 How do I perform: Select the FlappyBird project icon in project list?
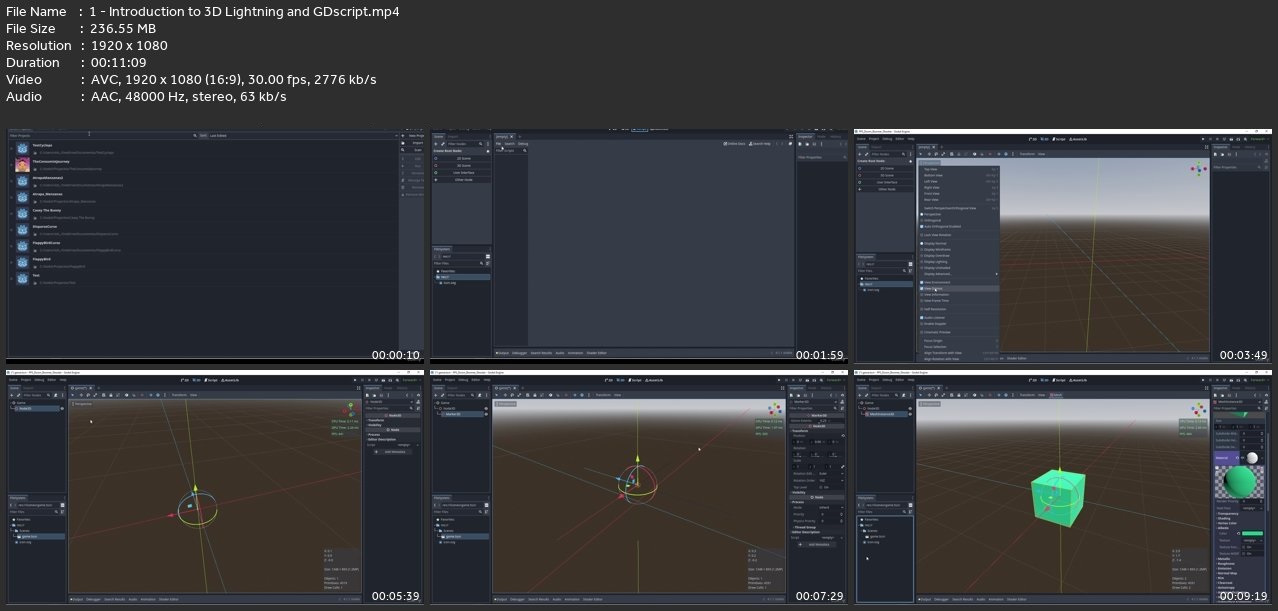click(x=21, y=262)
